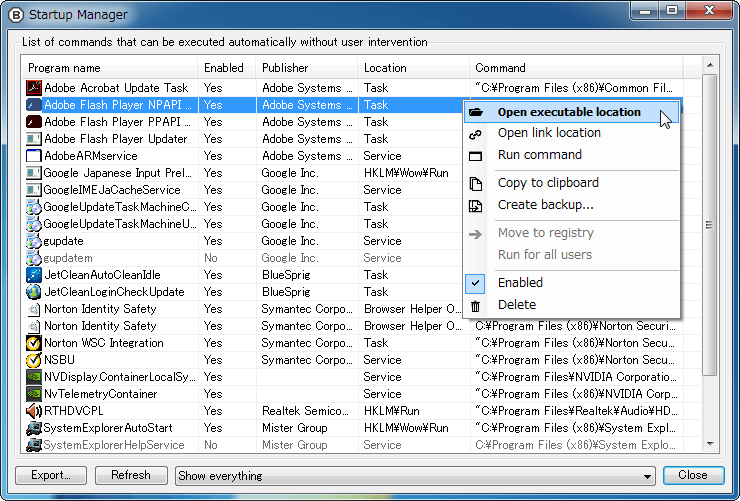Click the vertical scrollbar thumb
Image resolution: width=740 pixels, height=501 pixels.
(710, 225)
